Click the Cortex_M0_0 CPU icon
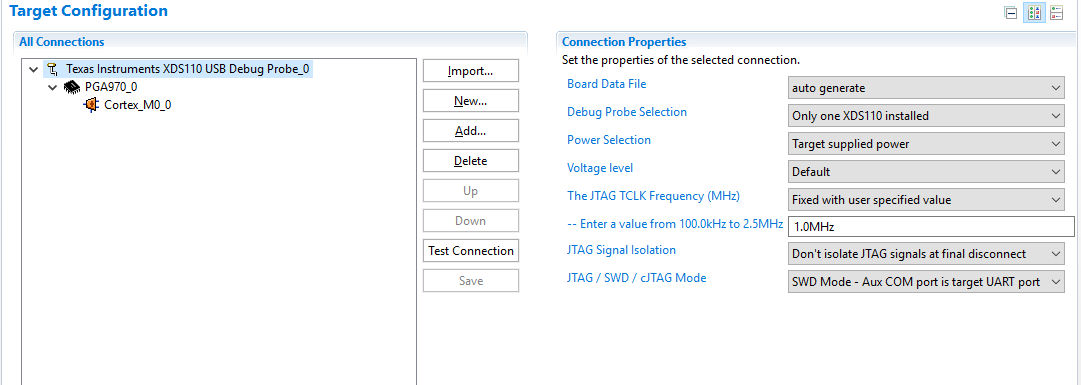 [92, 105]
